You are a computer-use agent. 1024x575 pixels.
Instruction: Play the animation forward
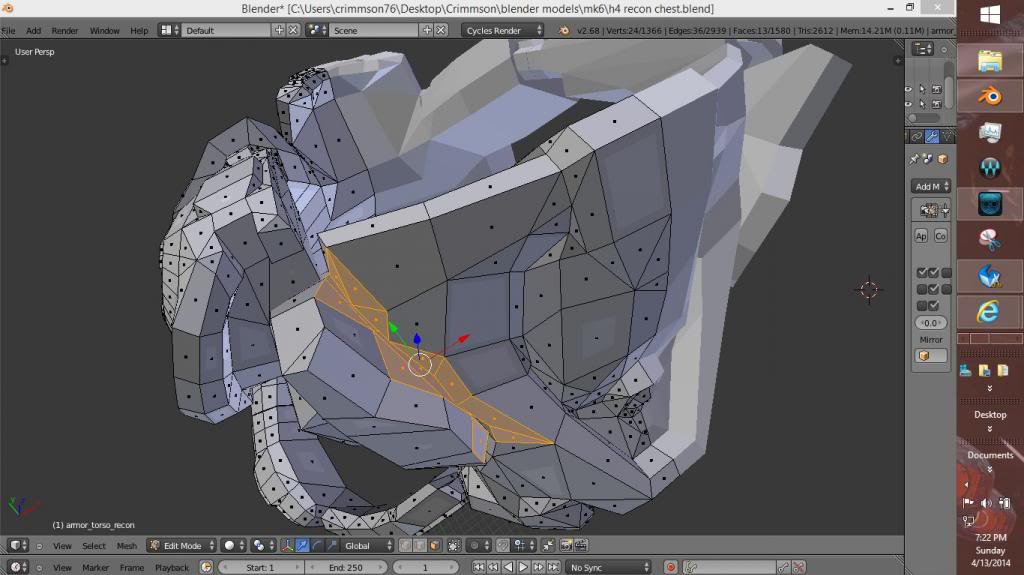pyautogui.click(x=523, y=567)
